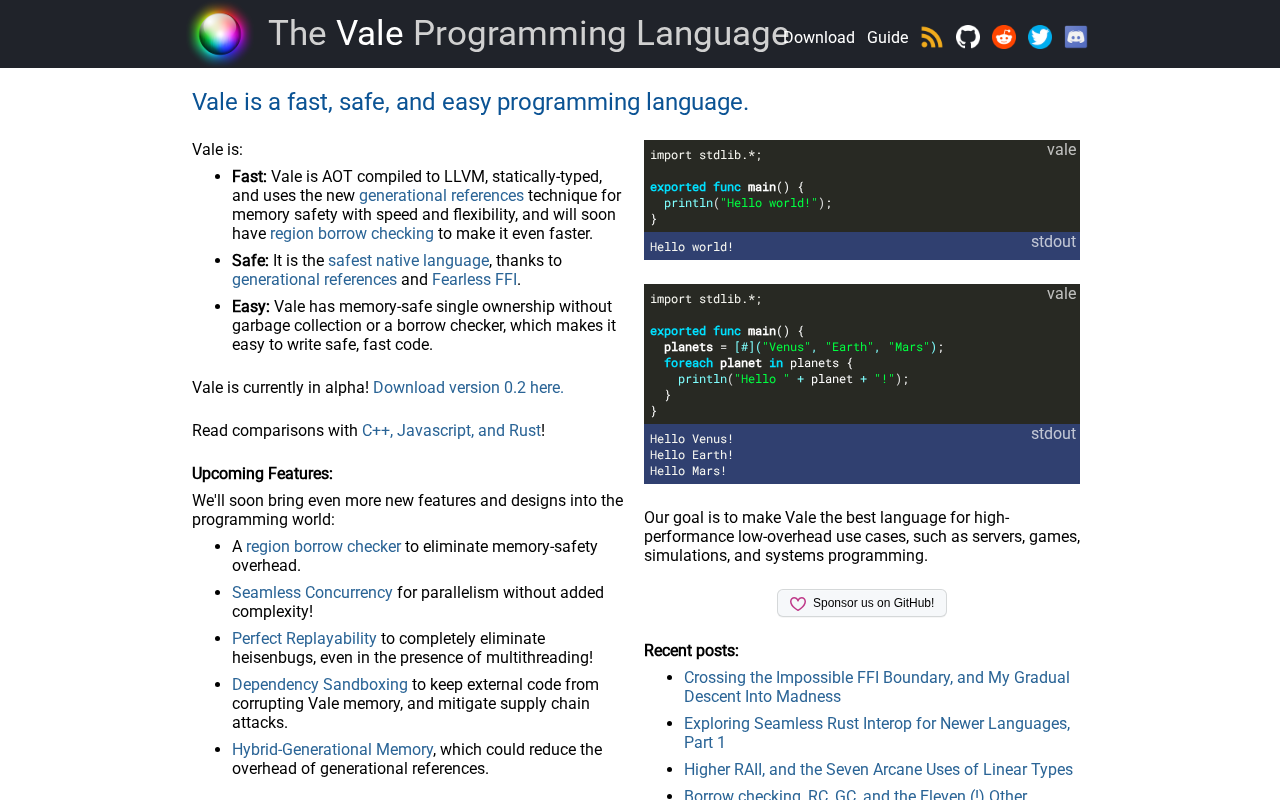Viewport: 1280px width, 800px height.
Task: Open the GitHub icon in header
Action: 968,37
